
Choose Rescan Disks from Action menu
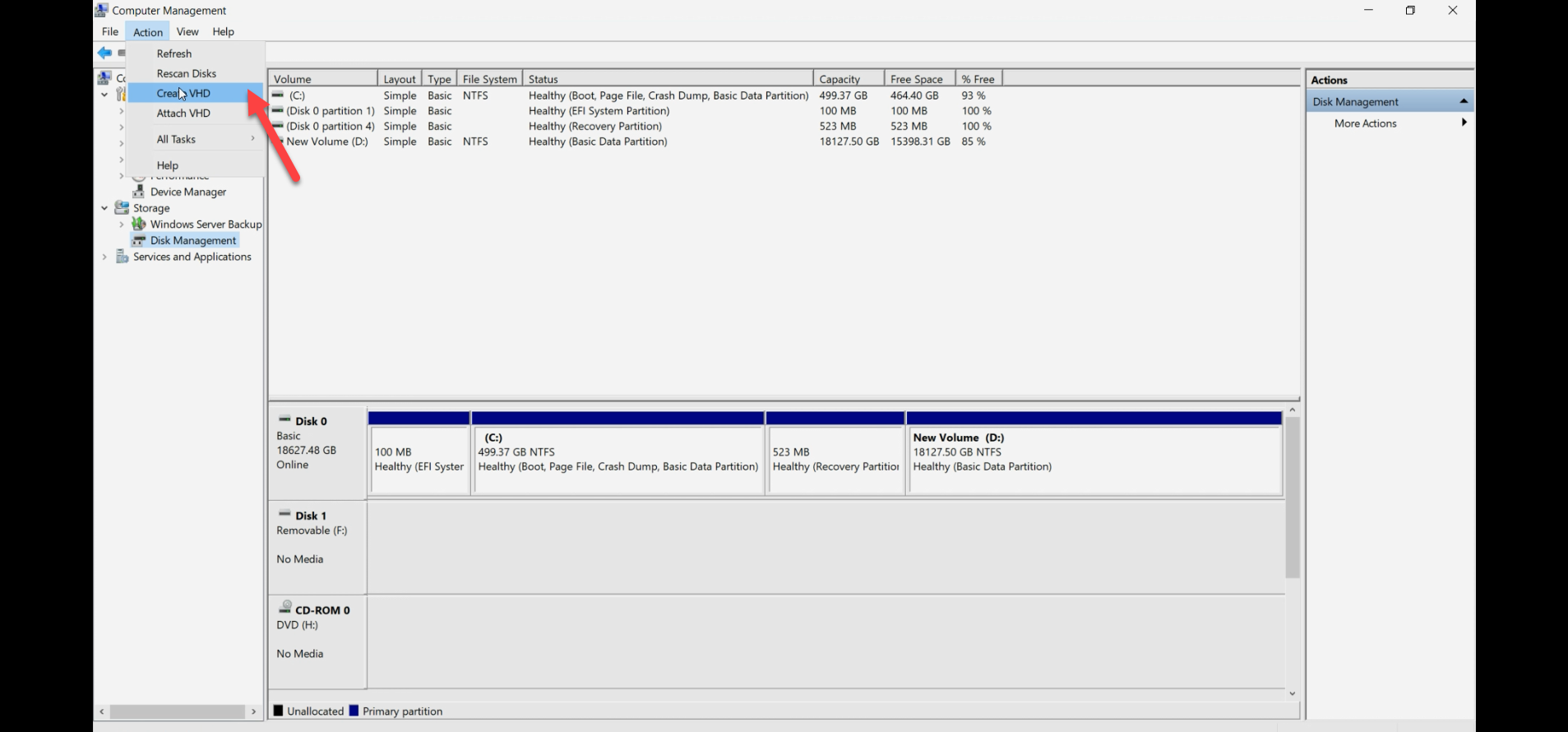tap(196, 73)
